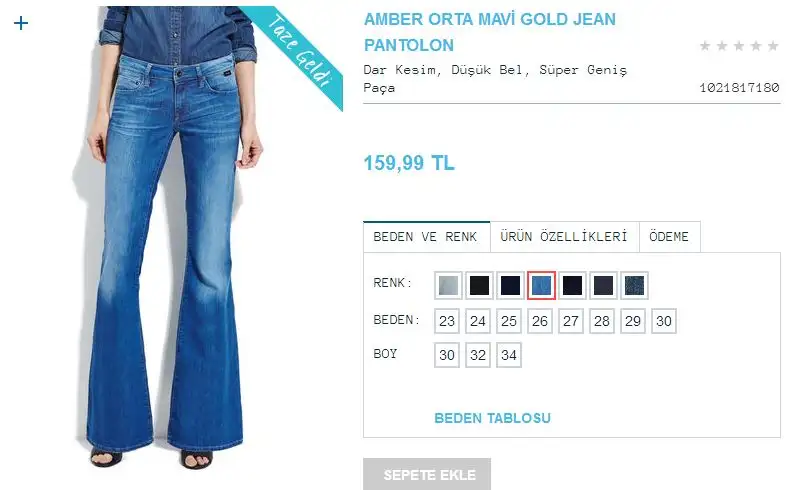Choose leg length 34
794x490 pixels.
pyautogui.click(x=509, y=355)
